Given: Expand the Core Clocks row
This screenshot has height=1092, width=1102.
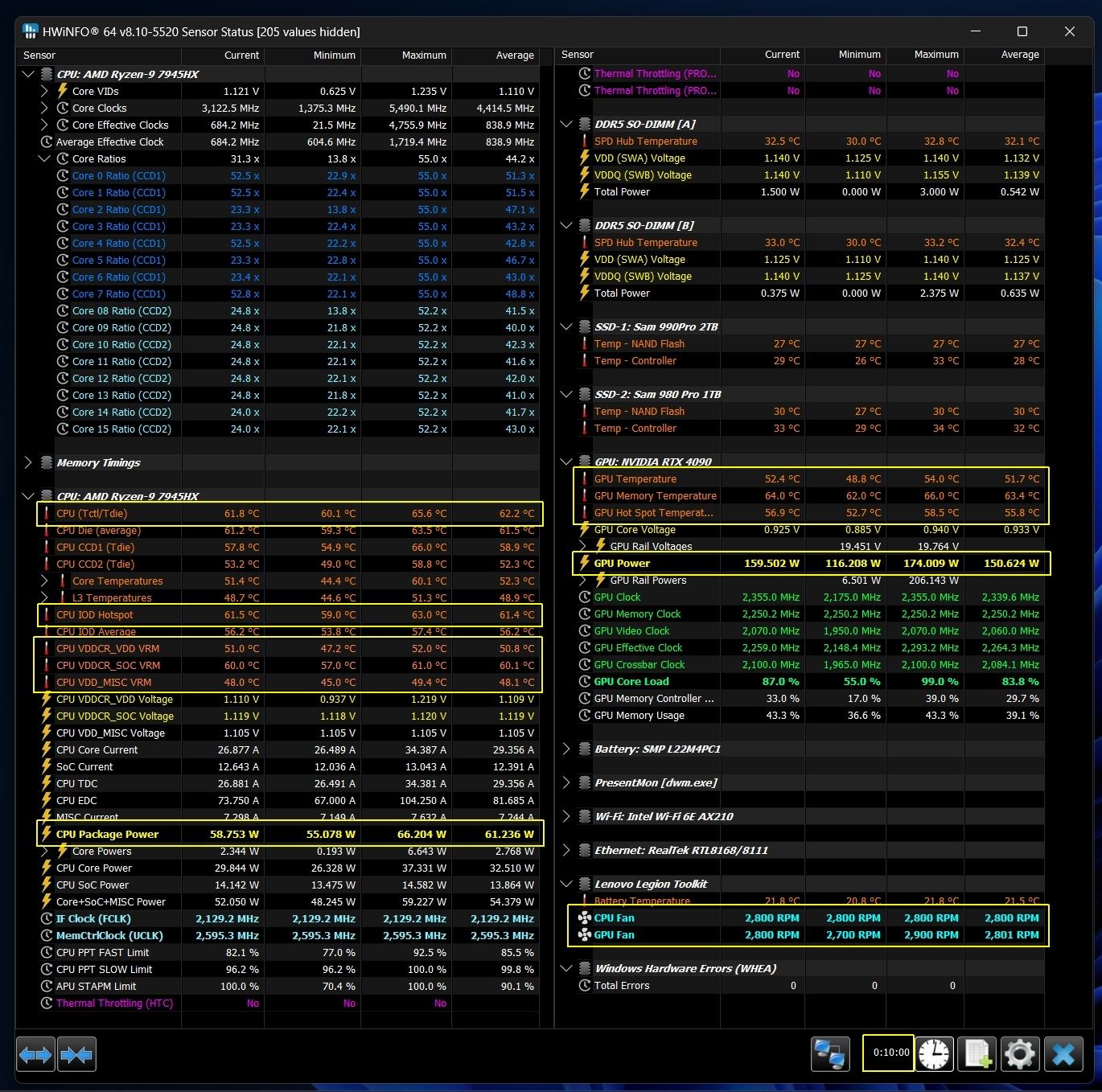Looking at the screenshot, I should click(44, 108).
